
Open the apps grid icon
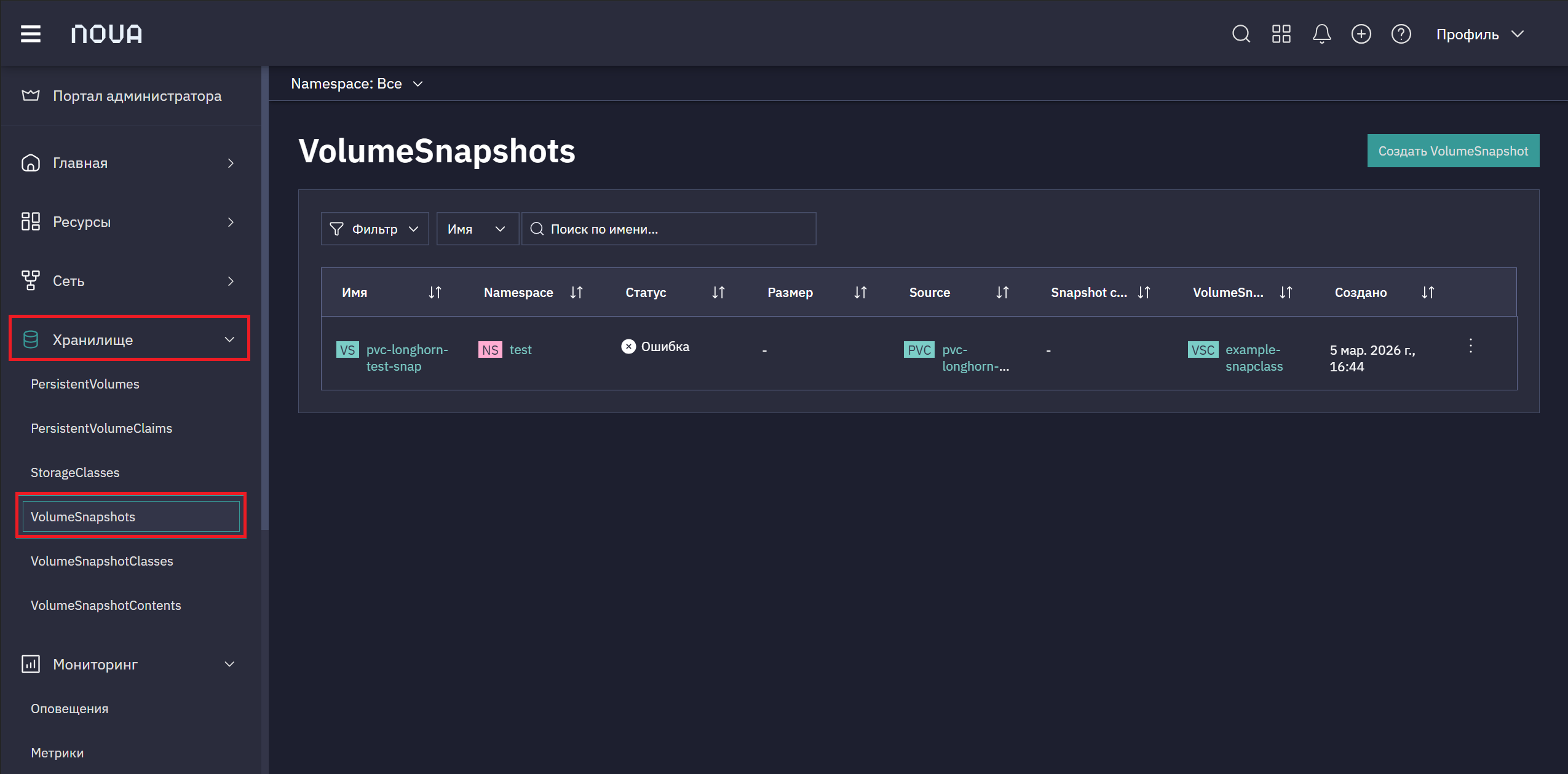tap(1281, 34)
